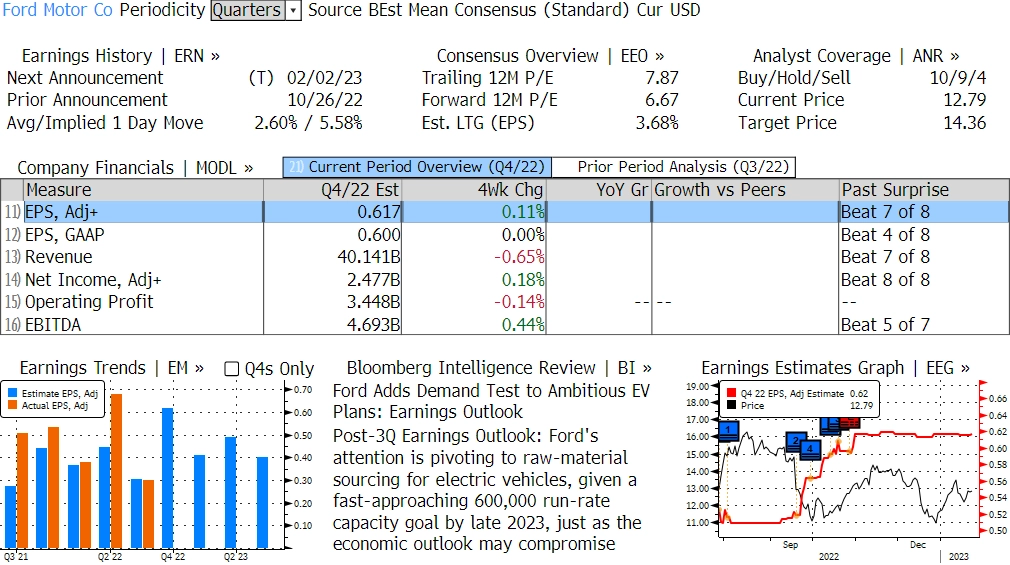Click Trailing 12M P/E value 7.87

662,78
